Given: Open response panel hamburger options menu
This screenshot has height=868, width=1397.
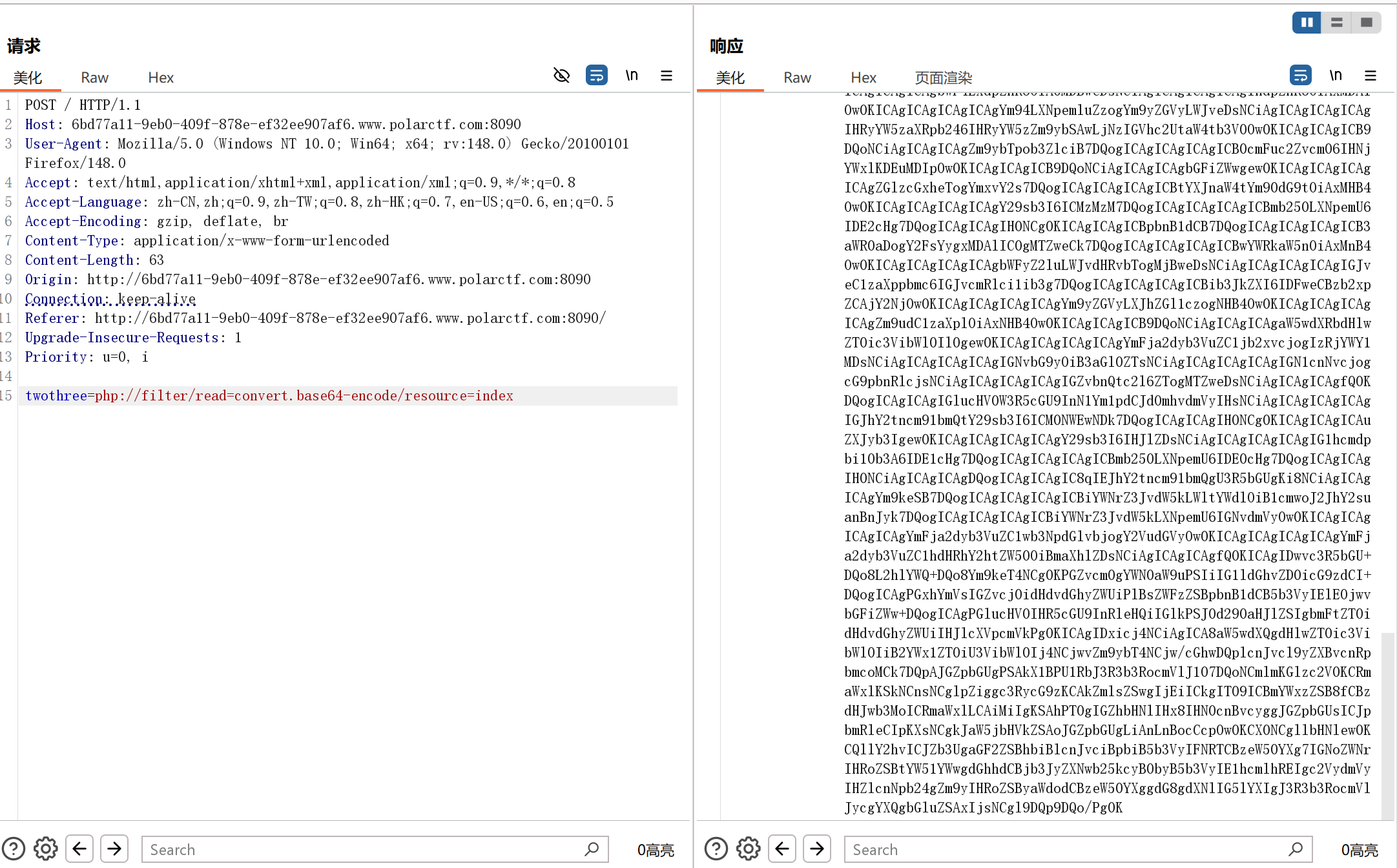Looking at the screenshot, I should point(1370,76).
